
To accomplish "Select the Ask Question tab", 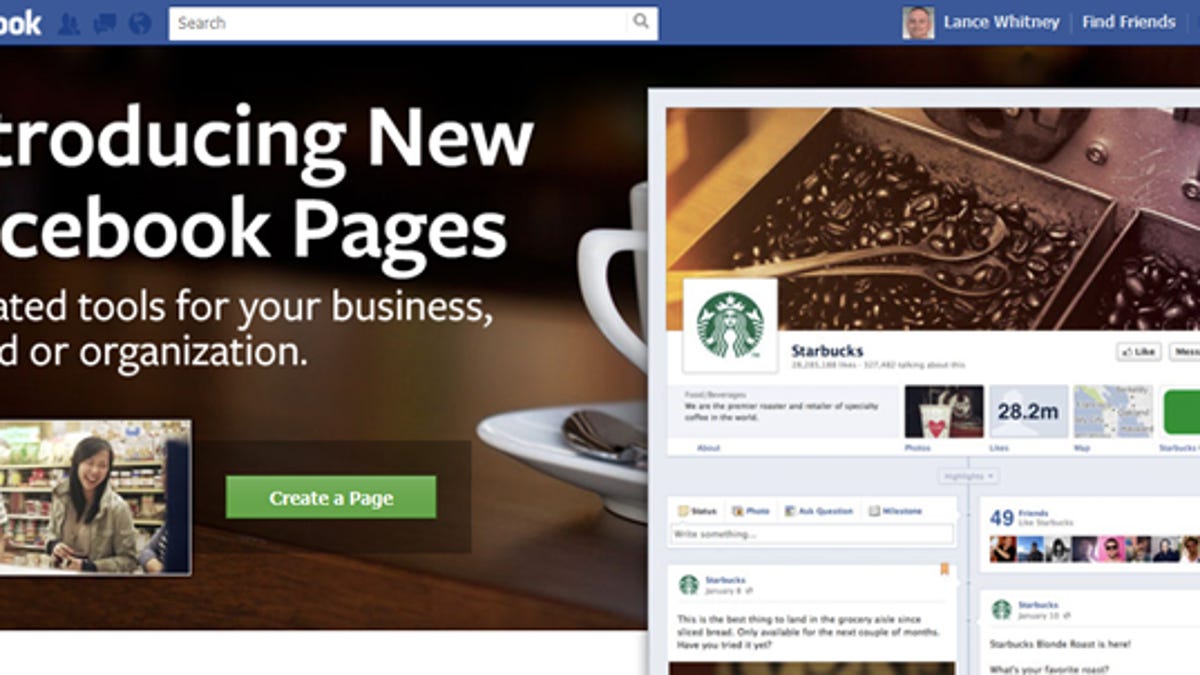I will tap(819, 511).
